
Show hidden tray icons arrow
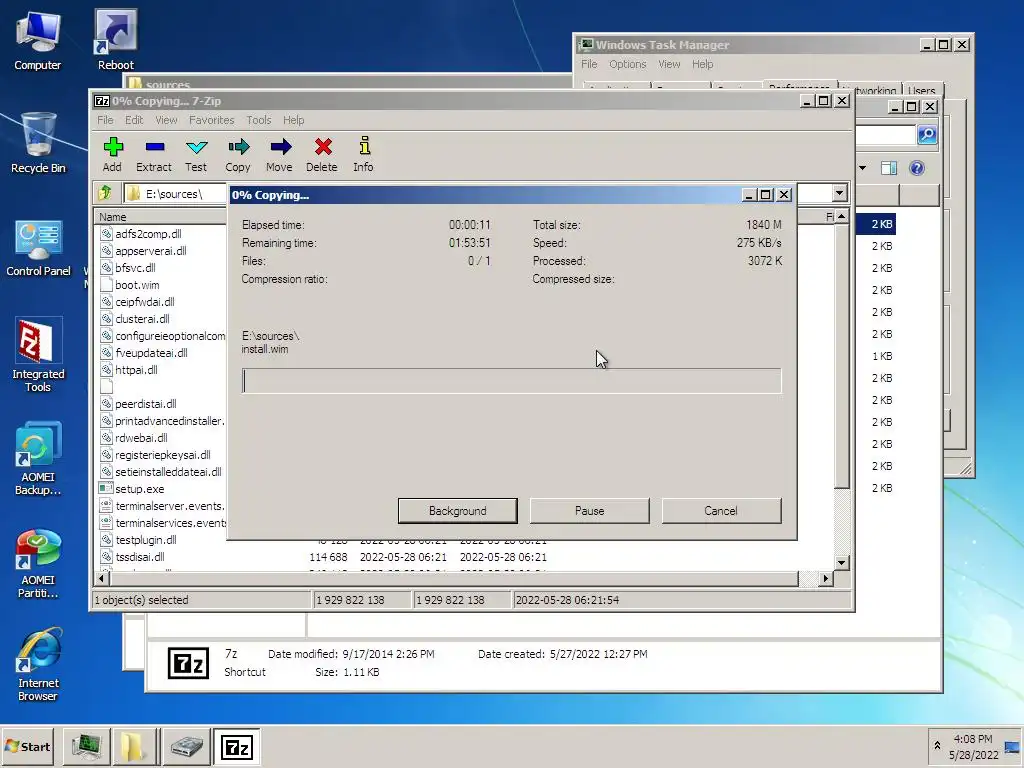tap(937, 745)
